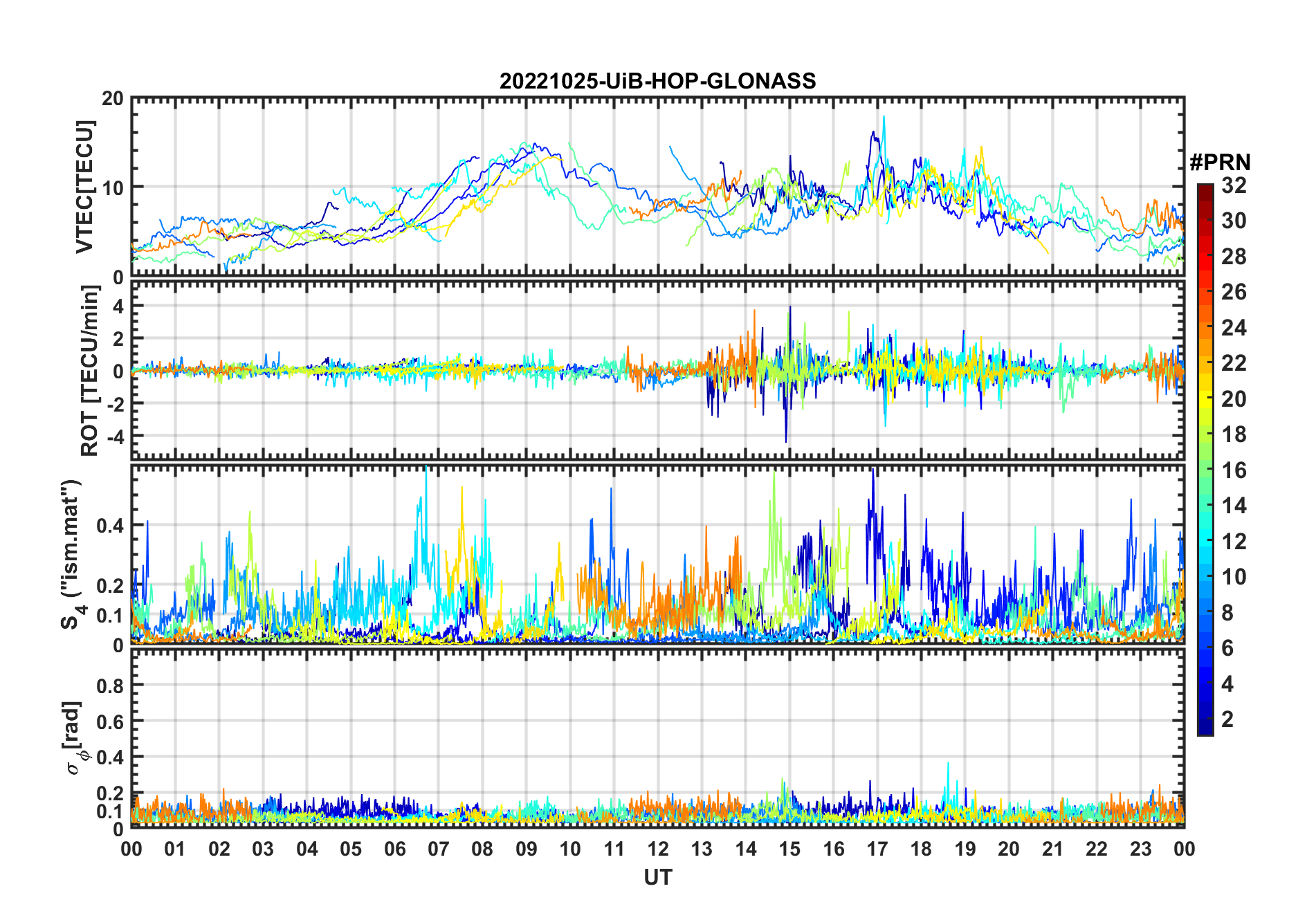Click the x-axis hour tick "19"

(x=965, y=849)
